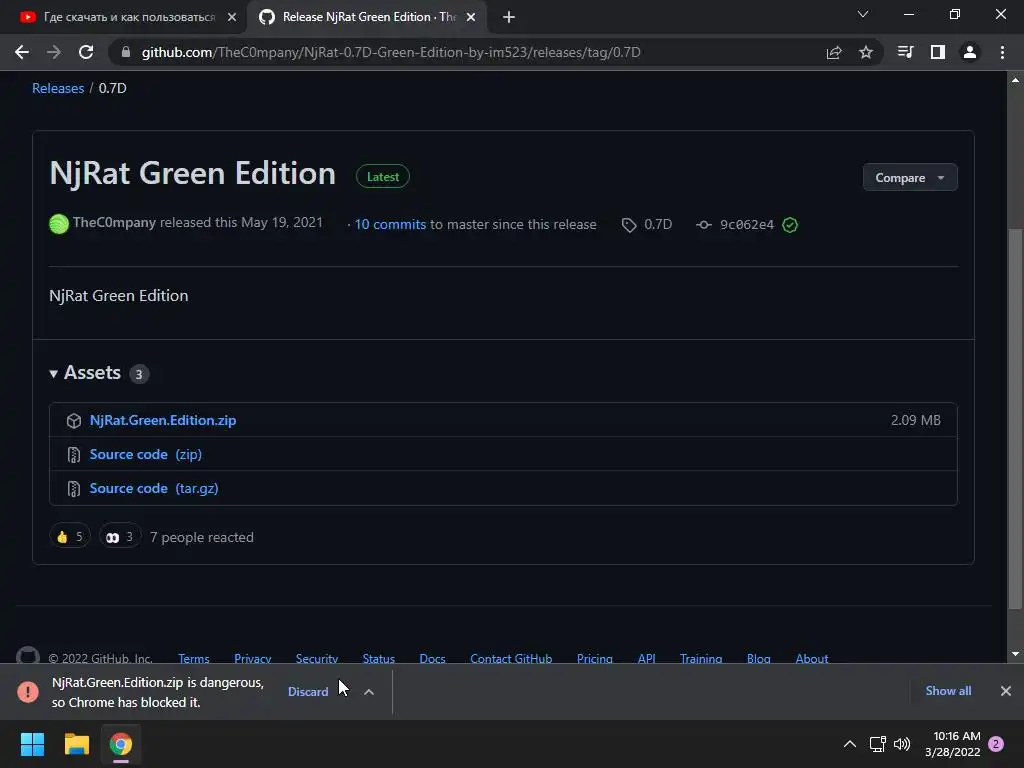This screenshot has height=768, width=1024.
Task: Click the scrollbar down arrow
Action: 1015,654
